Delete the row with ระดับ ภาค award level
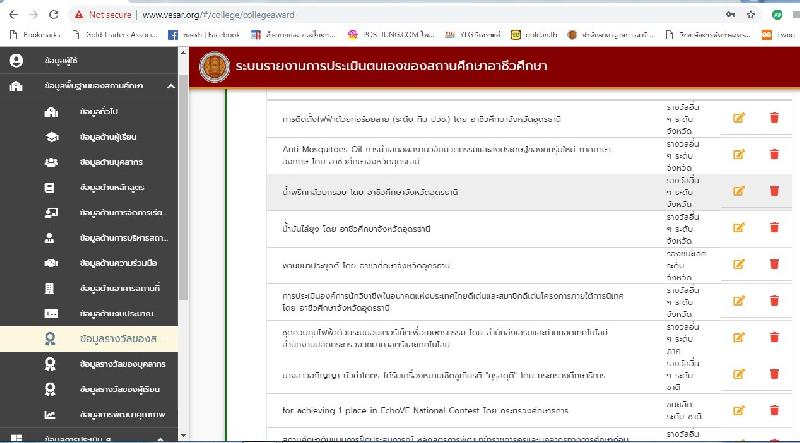This screenshot has height=443, width=800. [x=774, y=337]
